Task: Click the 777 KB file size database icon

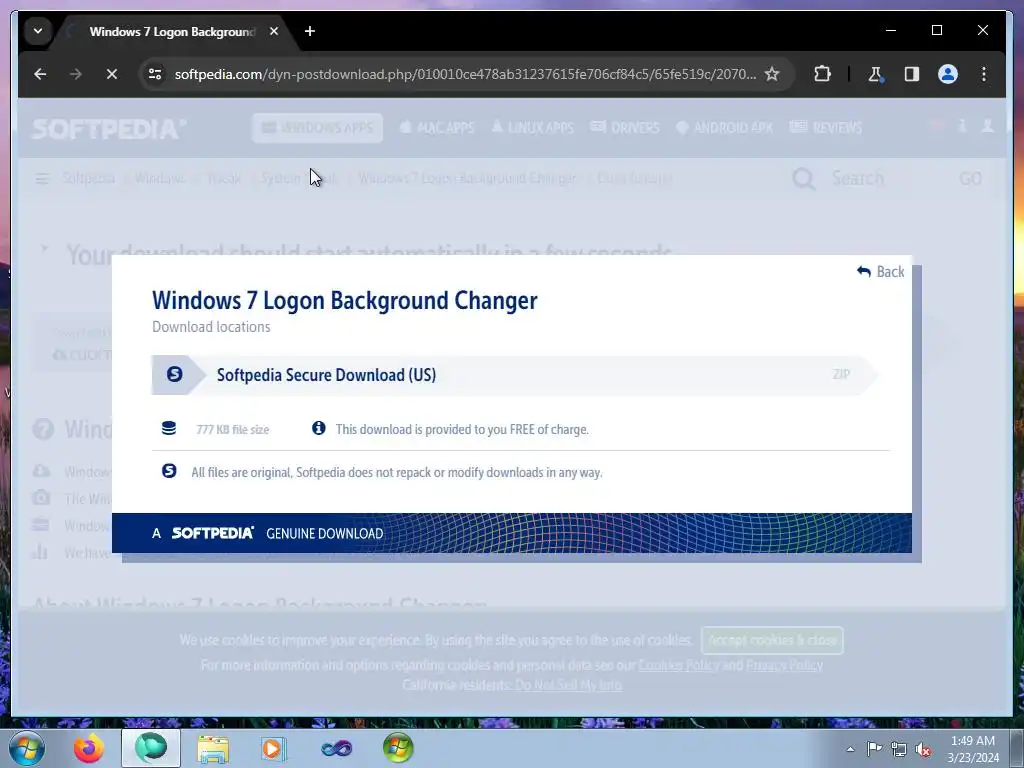Action: pyautogui.click(x=168, y=428)
